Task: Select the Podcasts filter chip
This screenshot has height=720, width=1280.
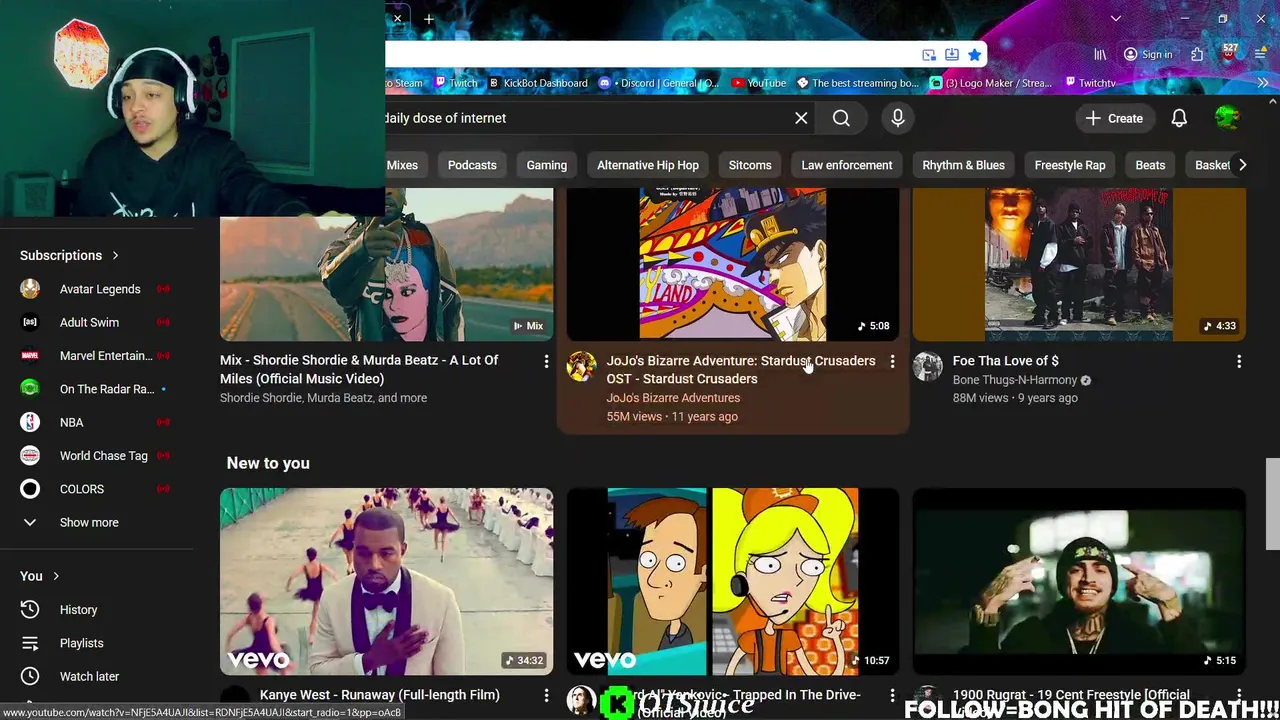Action: click(472, 165)
